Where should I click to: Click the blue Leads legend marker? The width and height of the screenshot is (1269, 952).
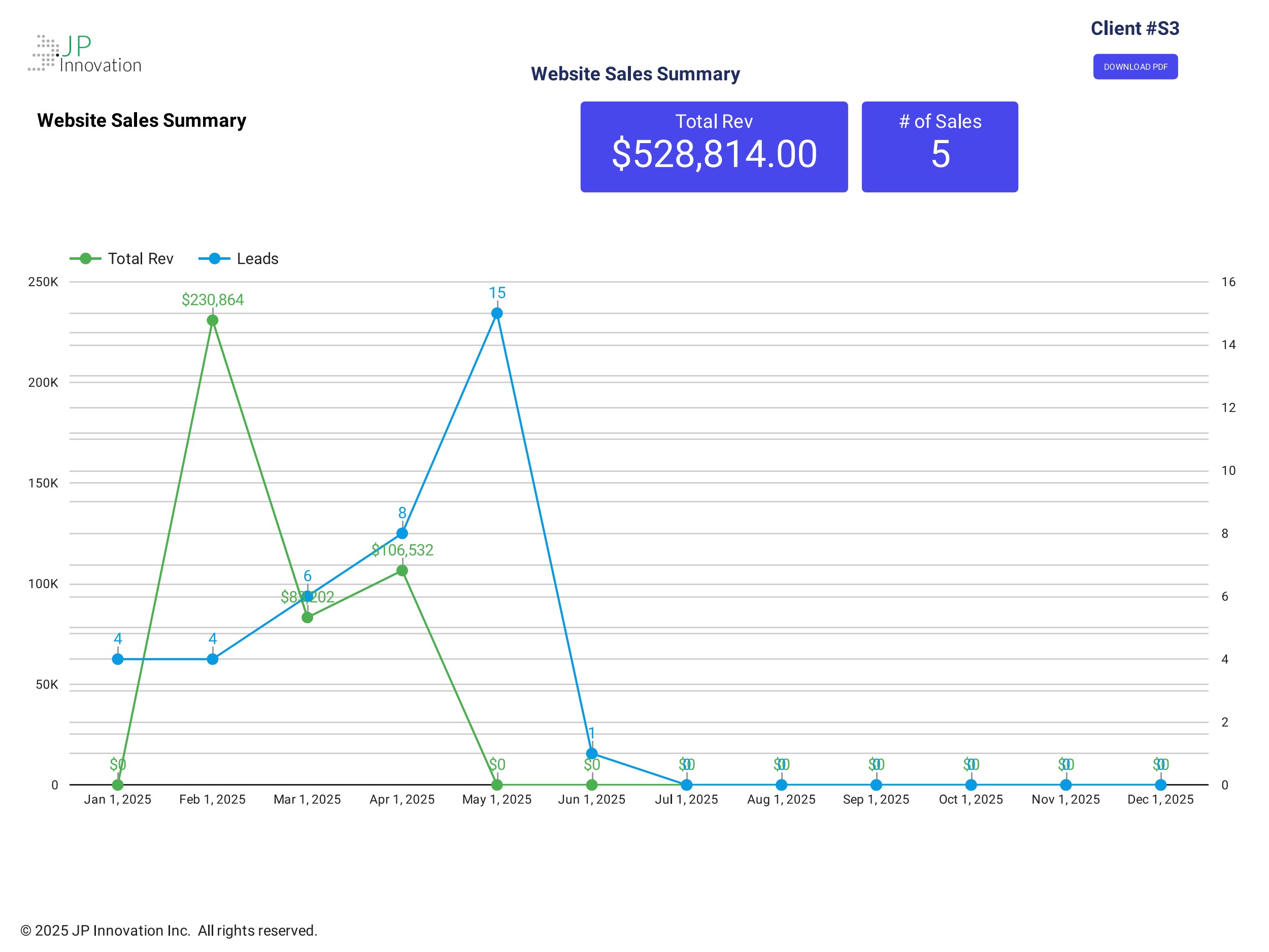coord(214,259)
